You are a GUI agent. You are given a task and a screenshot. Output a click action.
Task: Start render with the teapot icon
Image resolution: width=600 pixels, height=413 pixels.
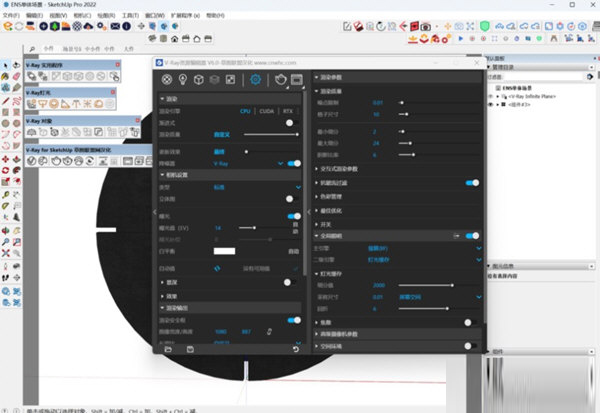point(280,79)
